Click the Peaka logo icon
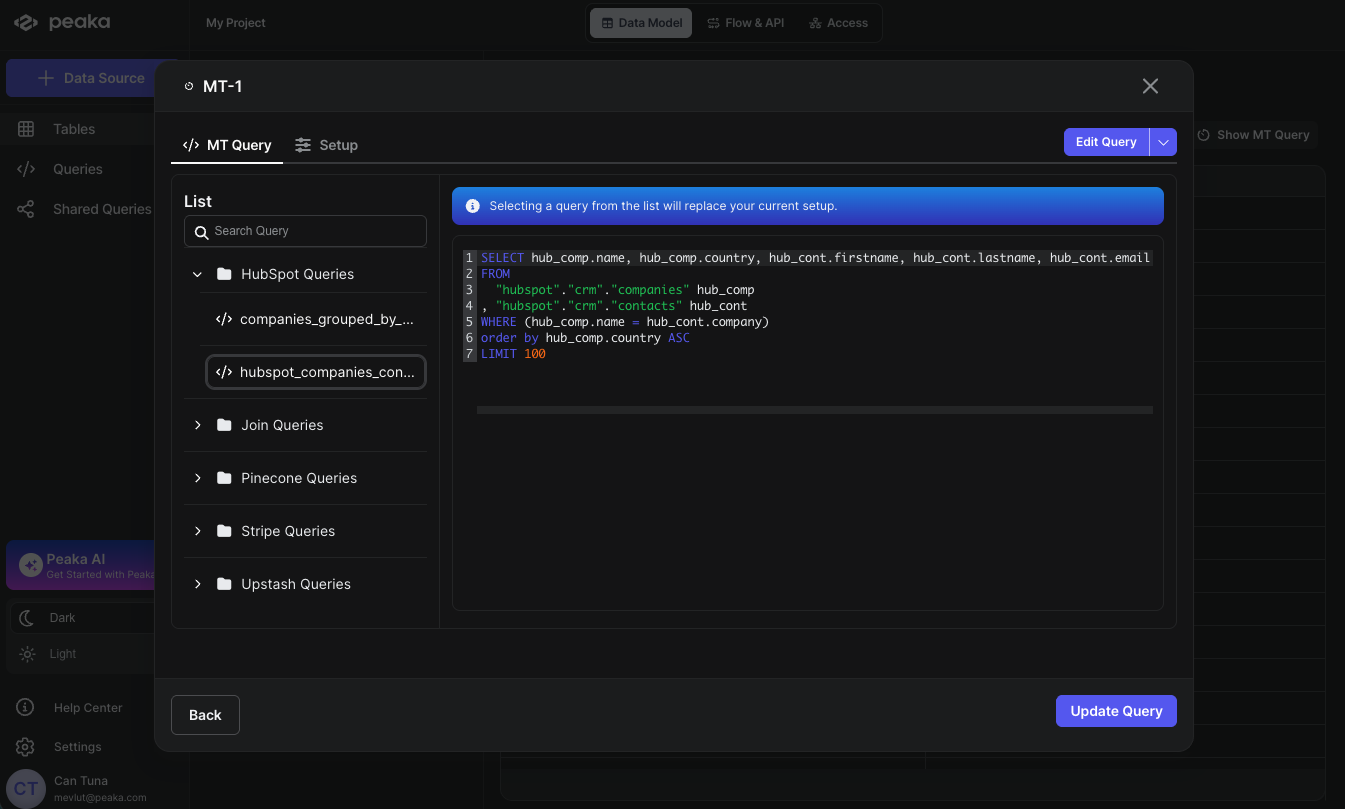This screenshot has height=809, width=1345. pyautogui.click(x=26, y=22)
